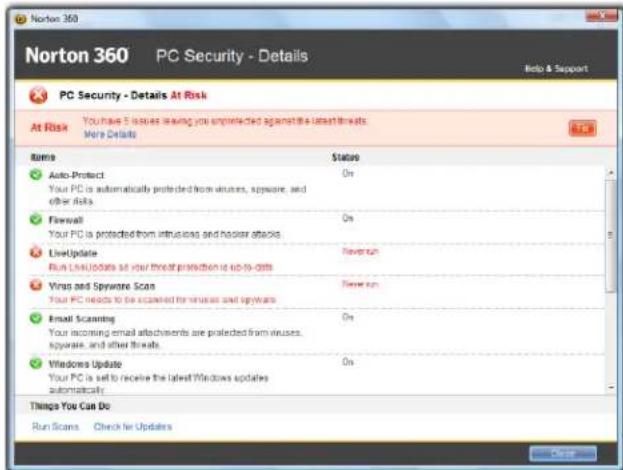This screenshot has height=470, width=623.
Task: Click red X icon beside Virus and Spyware Scan
Action: tap(36, 284)
